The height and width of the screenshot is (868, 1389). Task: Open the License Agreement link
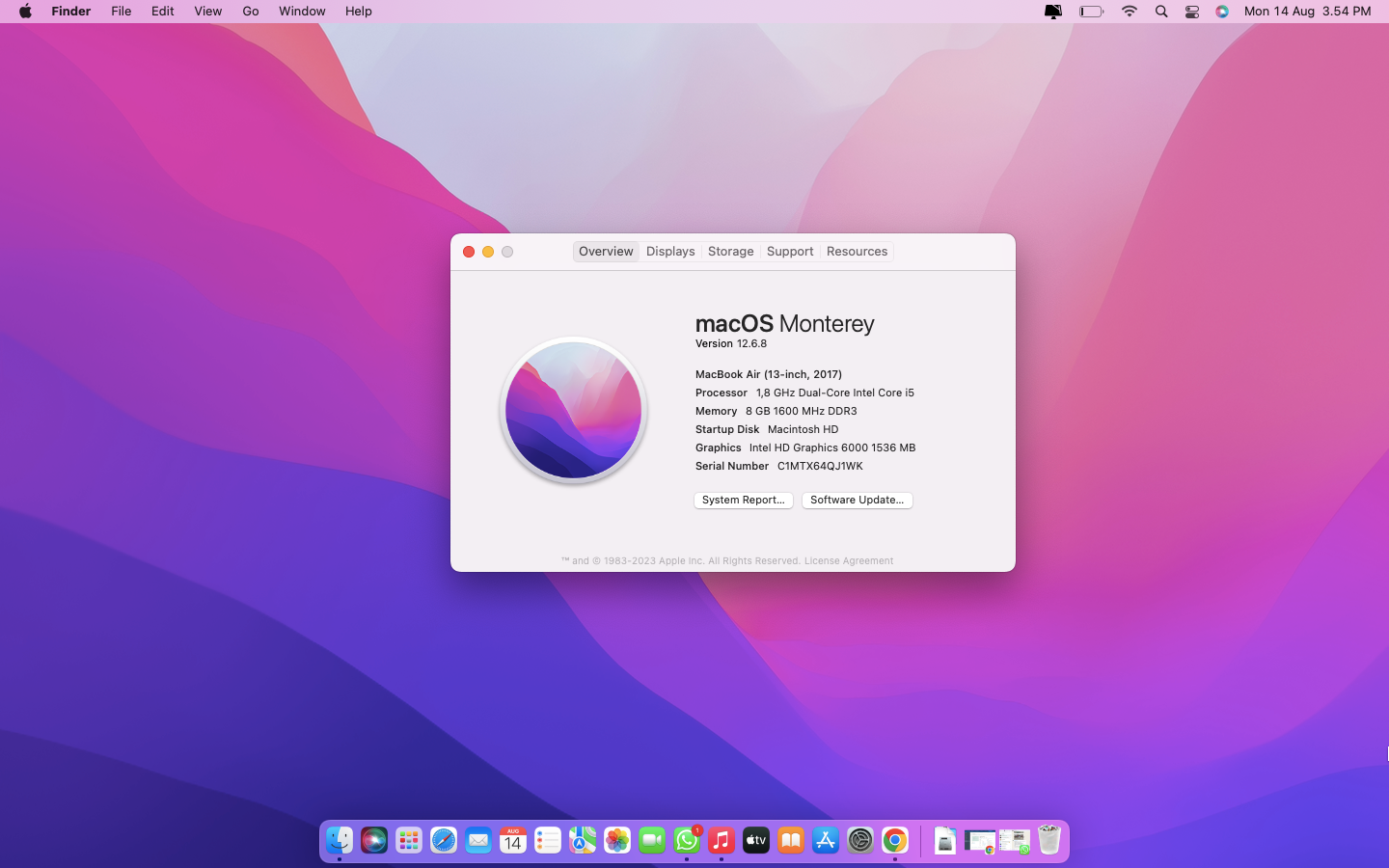click(849, 561)
